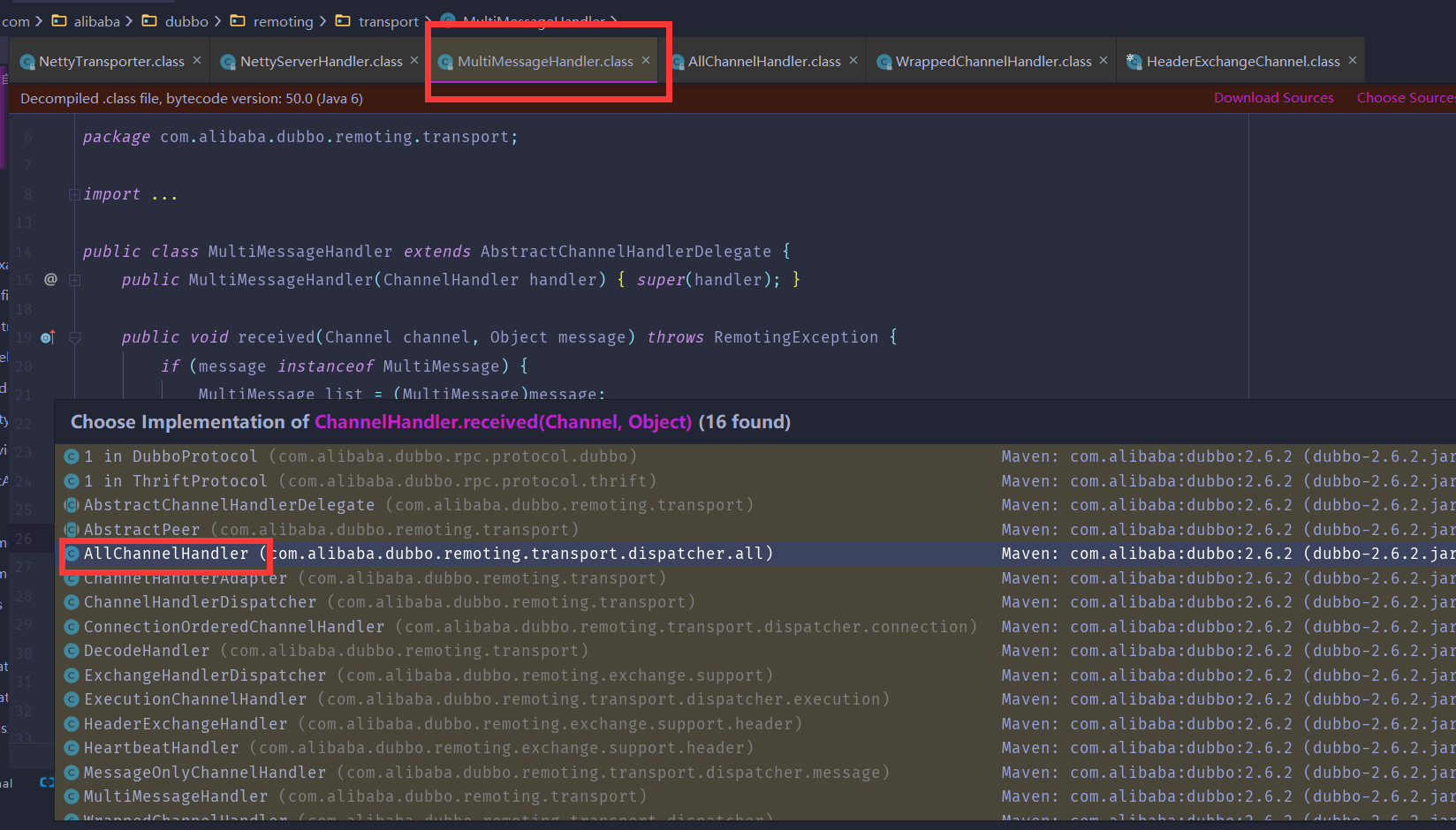This screenshot has height=830, width=1456.
Task: Close the MultiMessageHandler.class tab
Action: coord(646,61)
